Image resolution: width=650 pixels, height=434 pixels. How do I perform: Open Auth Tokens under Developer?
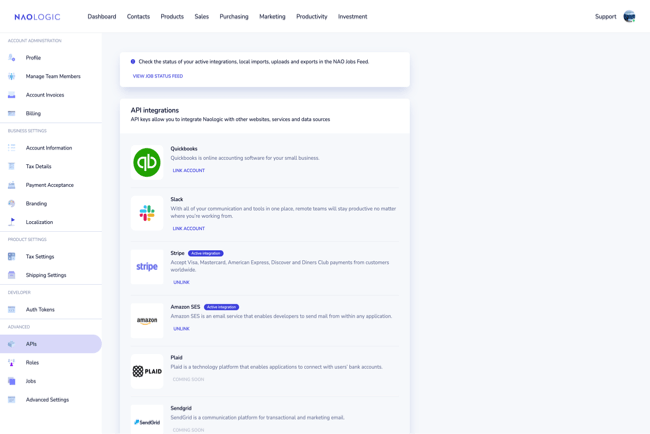click(40, 310)
